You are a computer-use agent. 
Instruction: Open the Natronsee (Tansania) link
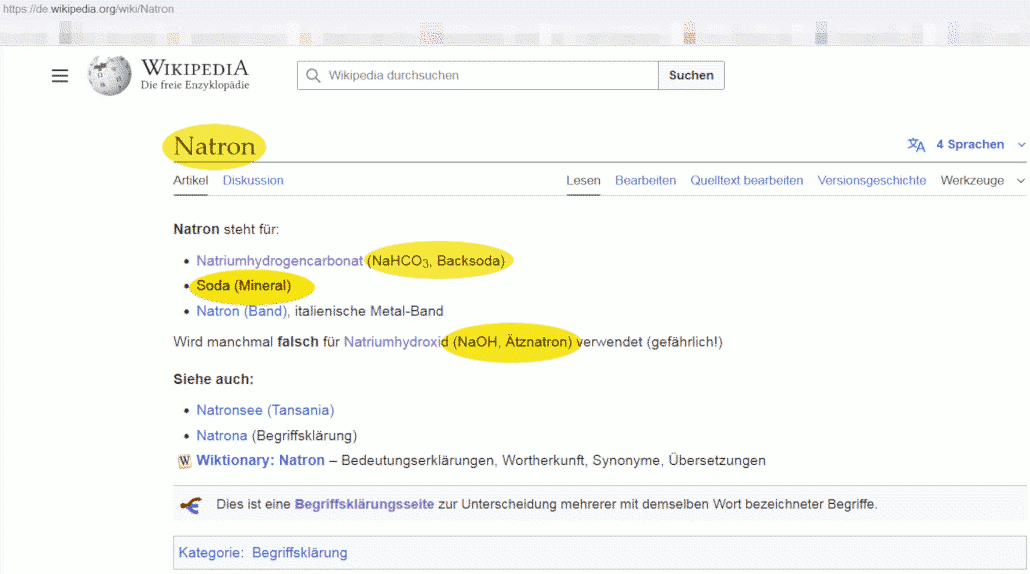[265, 410]
